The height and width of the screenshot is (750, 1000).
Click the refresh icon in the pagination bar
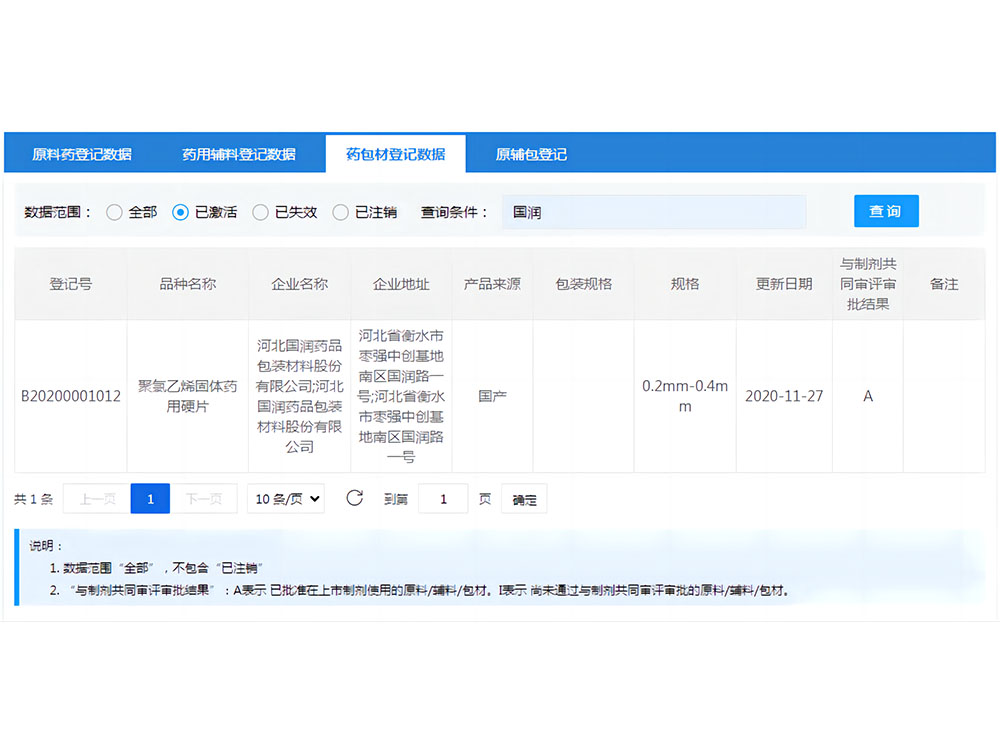tap(355, 498)
